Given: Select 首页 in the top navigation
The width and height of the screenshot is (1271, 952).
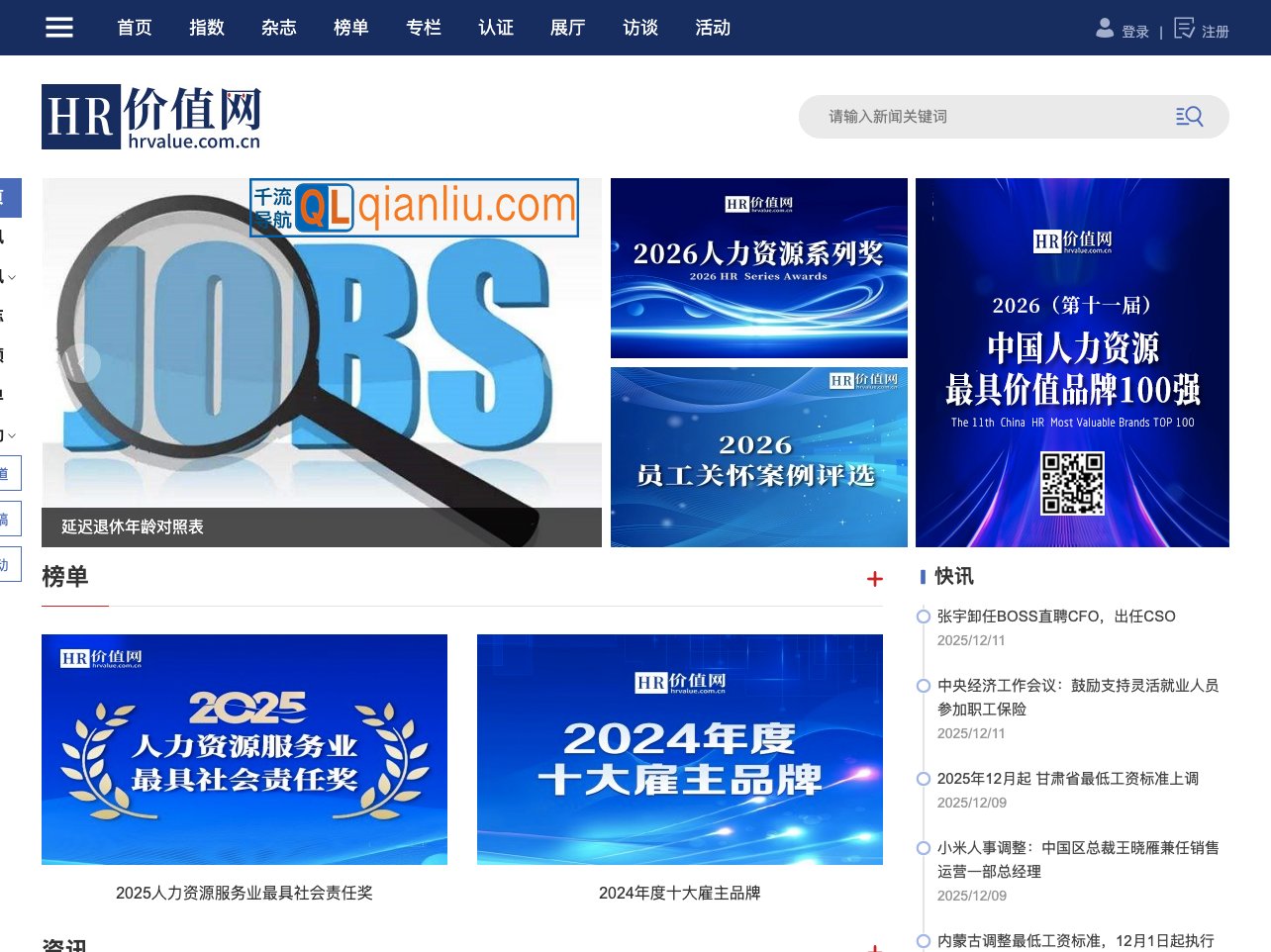Looking at the screenshot, I should coord(135,28).
